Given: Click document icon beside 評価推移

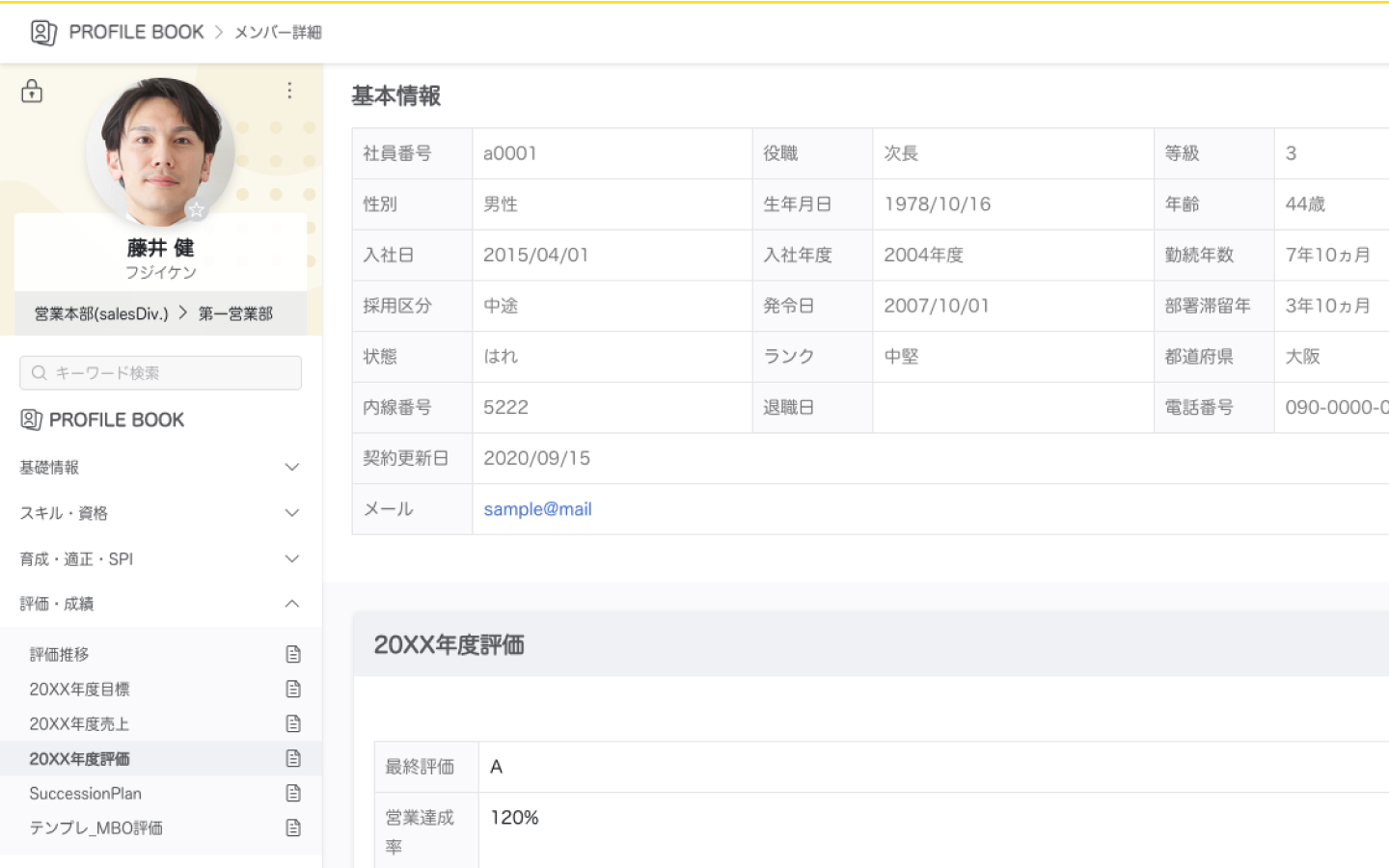Looking at the screenshot, I should coord(293,655).
